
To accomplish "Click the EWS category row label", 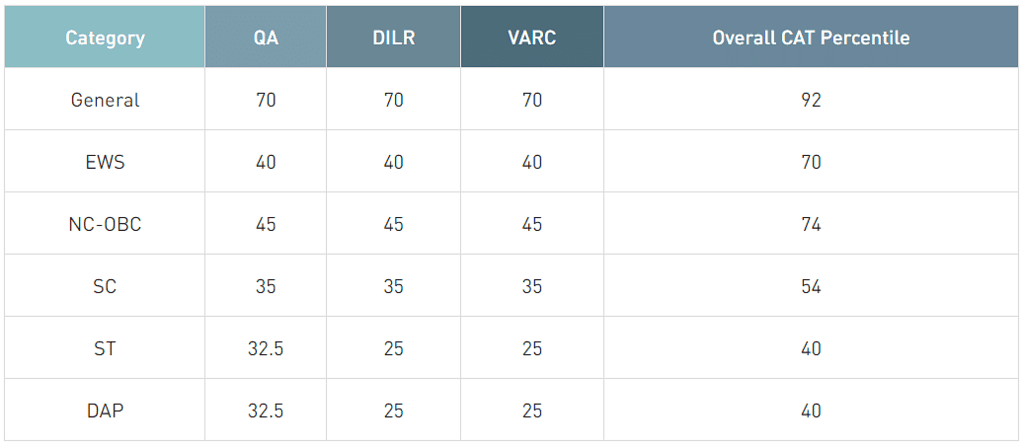I will click(105, 162).
